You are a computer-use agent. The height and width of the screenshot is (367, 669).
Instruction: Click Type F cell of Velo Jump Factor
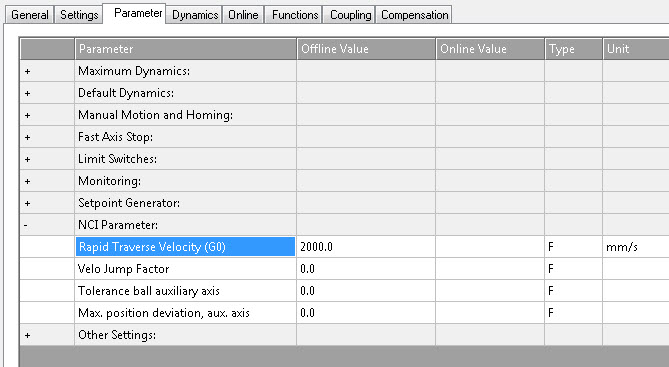(573, 269)
